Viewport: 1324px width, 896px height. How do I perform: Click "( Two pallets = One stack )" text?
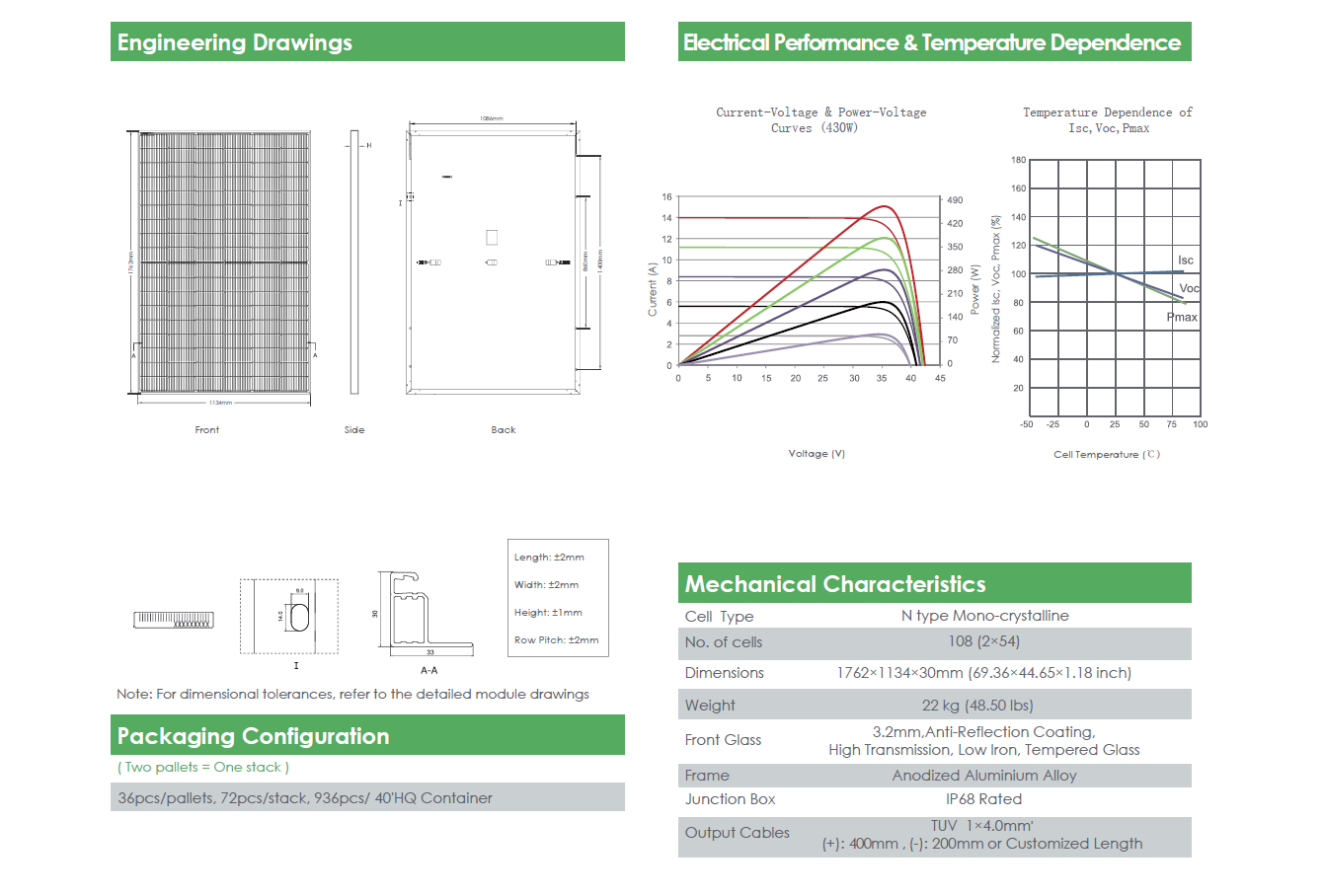(203, 767)
